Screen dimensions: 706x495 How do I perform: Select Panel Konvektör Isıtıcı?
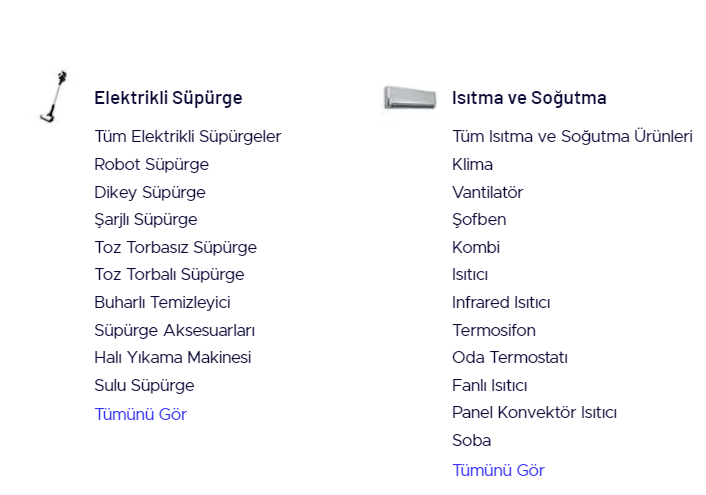(x=534, y=412)
